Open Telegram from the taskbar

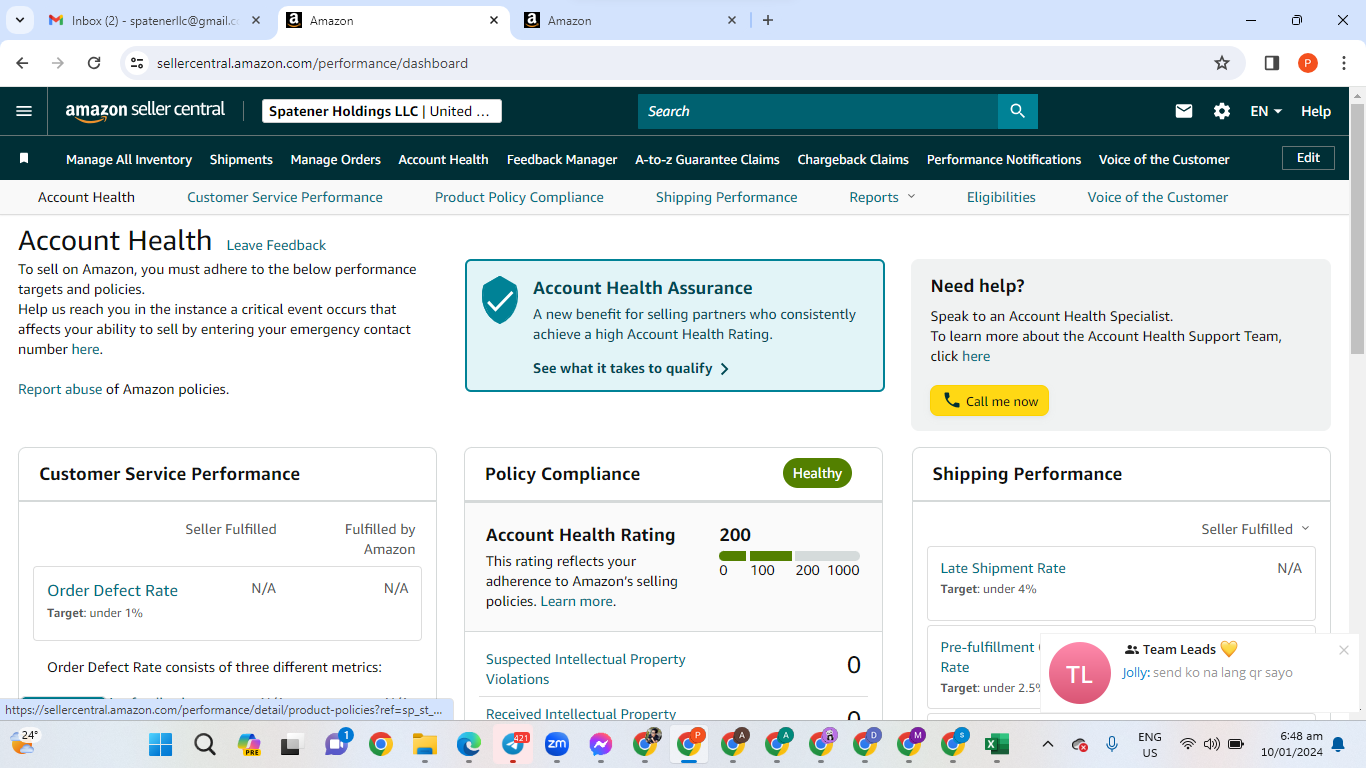click(512, 744)
